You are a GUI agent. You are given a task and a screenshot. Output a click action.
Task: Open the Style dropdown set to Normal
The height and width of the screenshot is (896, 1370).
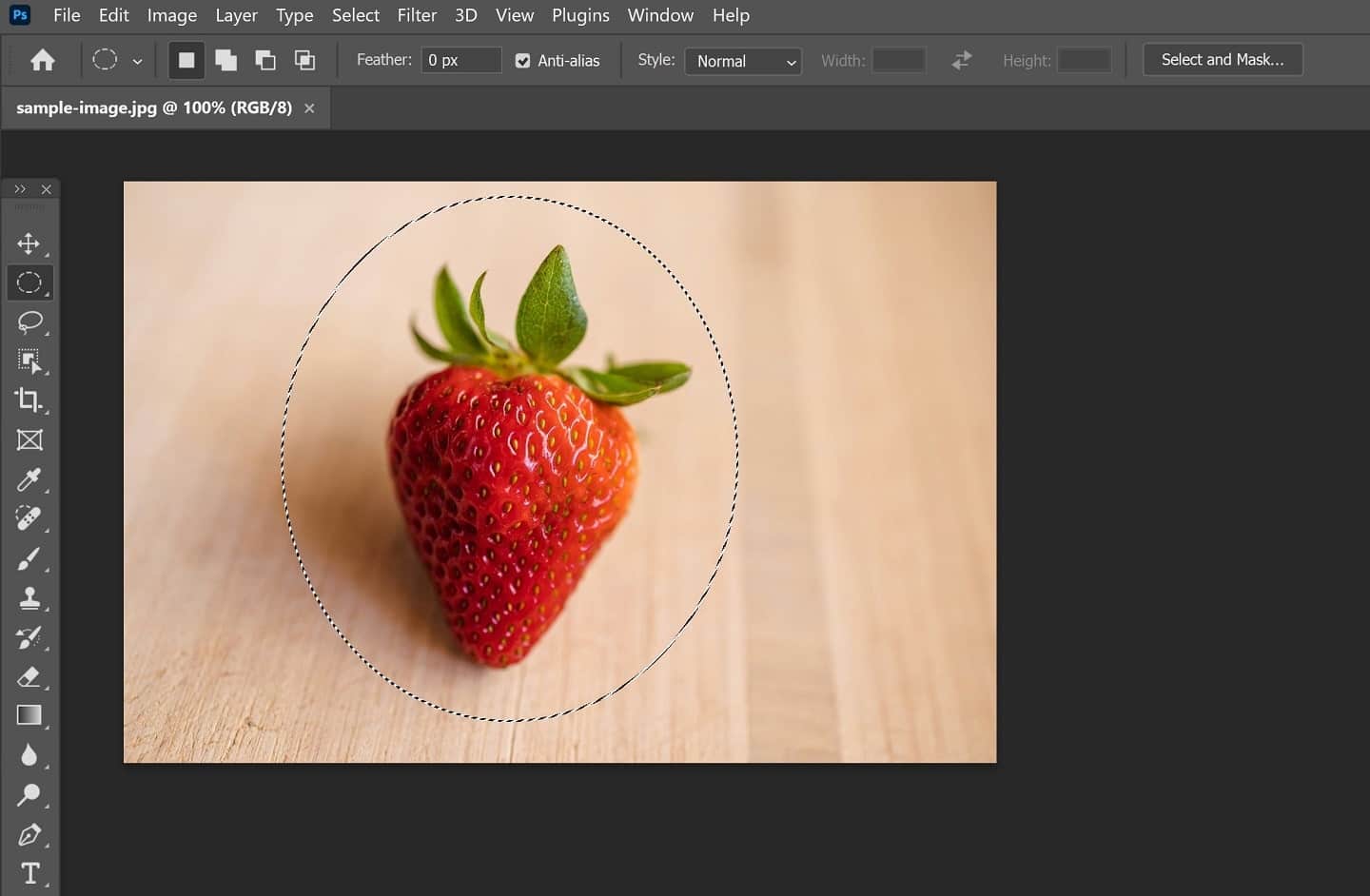click(743, 61)
